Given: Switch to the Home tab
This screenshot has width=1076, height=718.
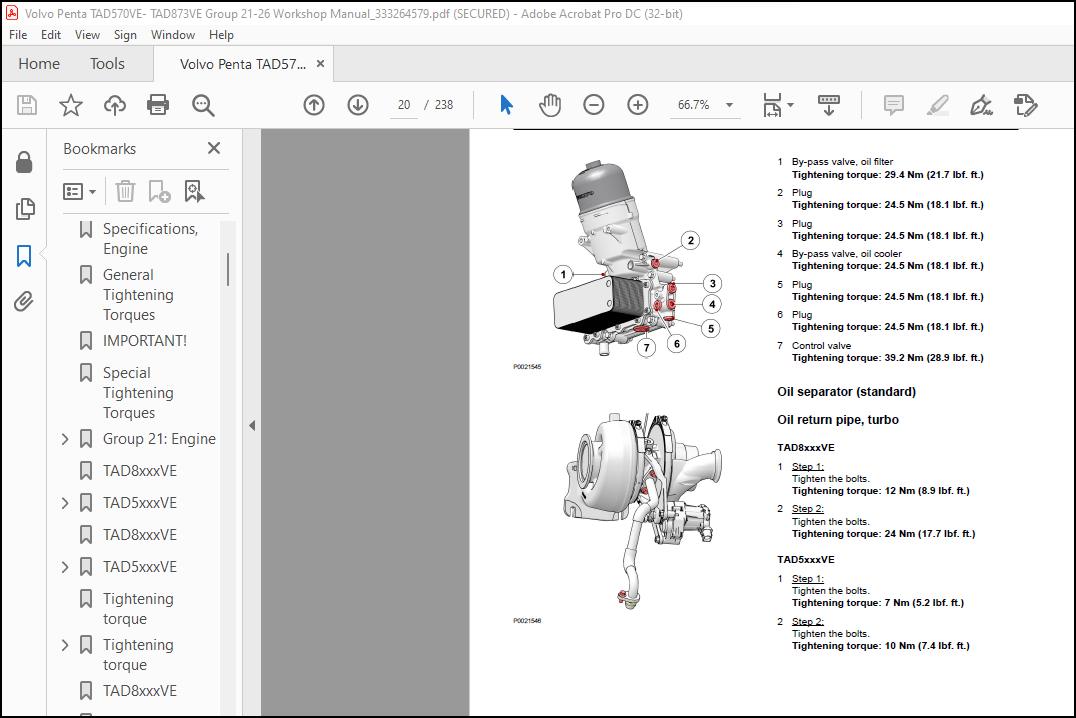Looking at the screenshot, I should [x=39, y=64].
